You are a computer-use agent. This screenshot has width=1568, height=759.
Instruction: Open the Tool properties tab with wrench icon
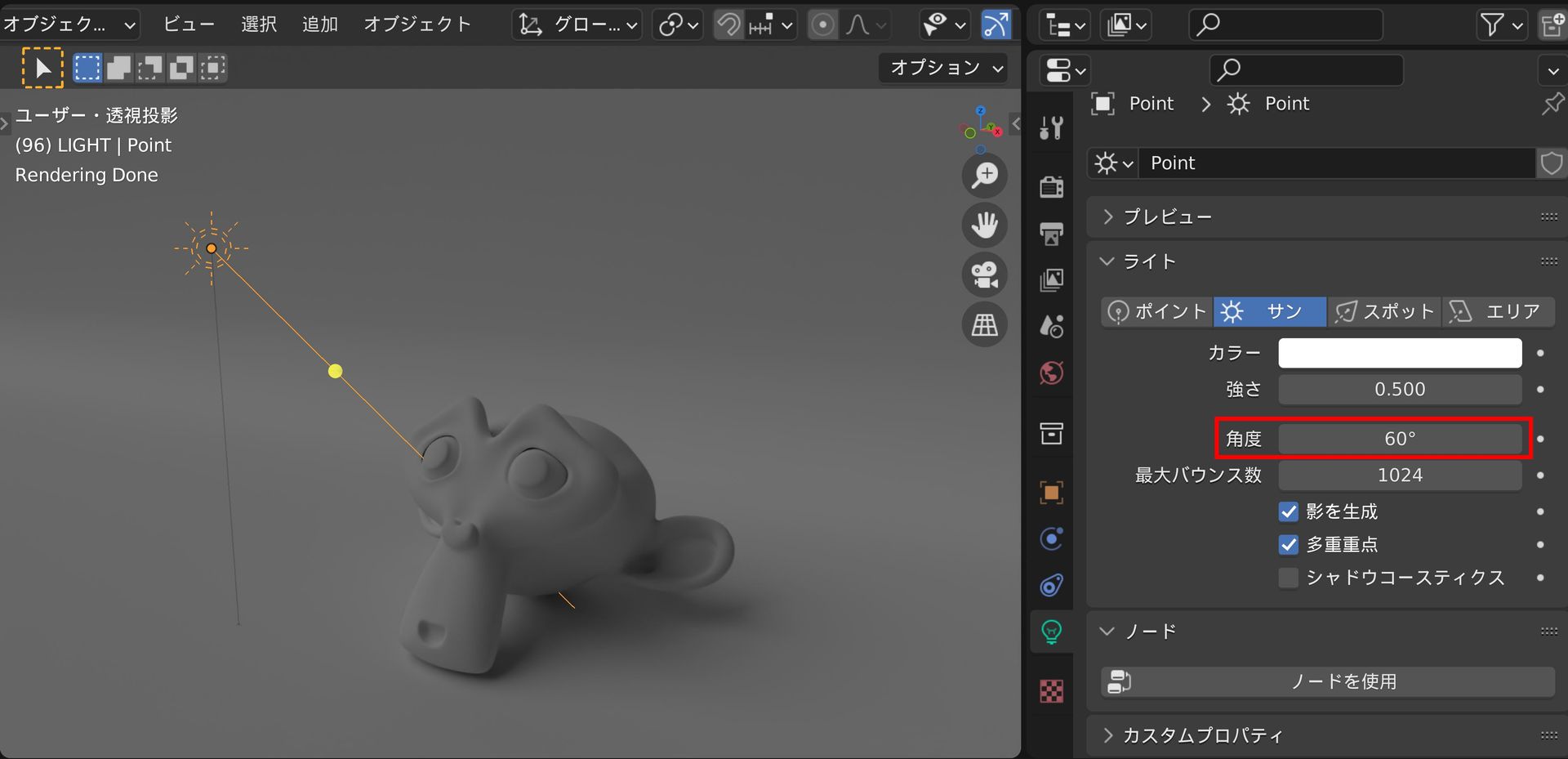[x=1051, y=127]
